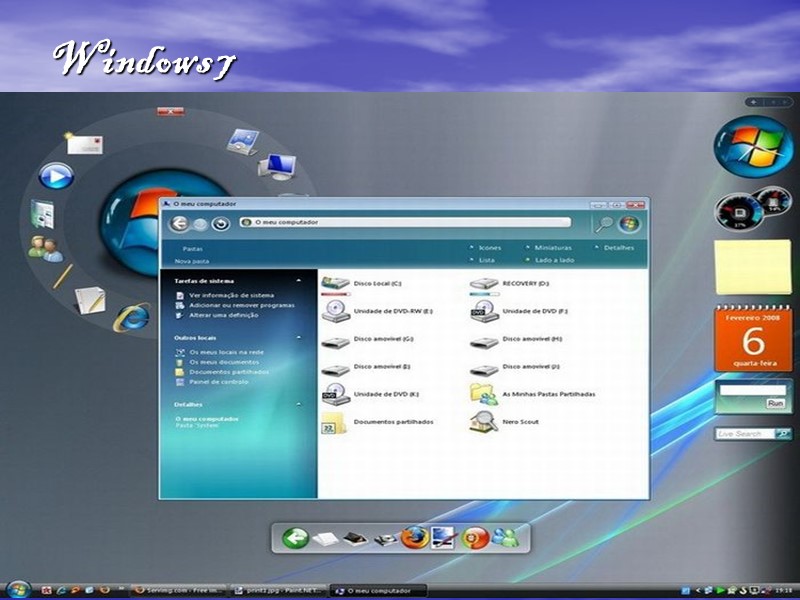
Task: Launch the blue media player play icon
Action: [56, 176]
